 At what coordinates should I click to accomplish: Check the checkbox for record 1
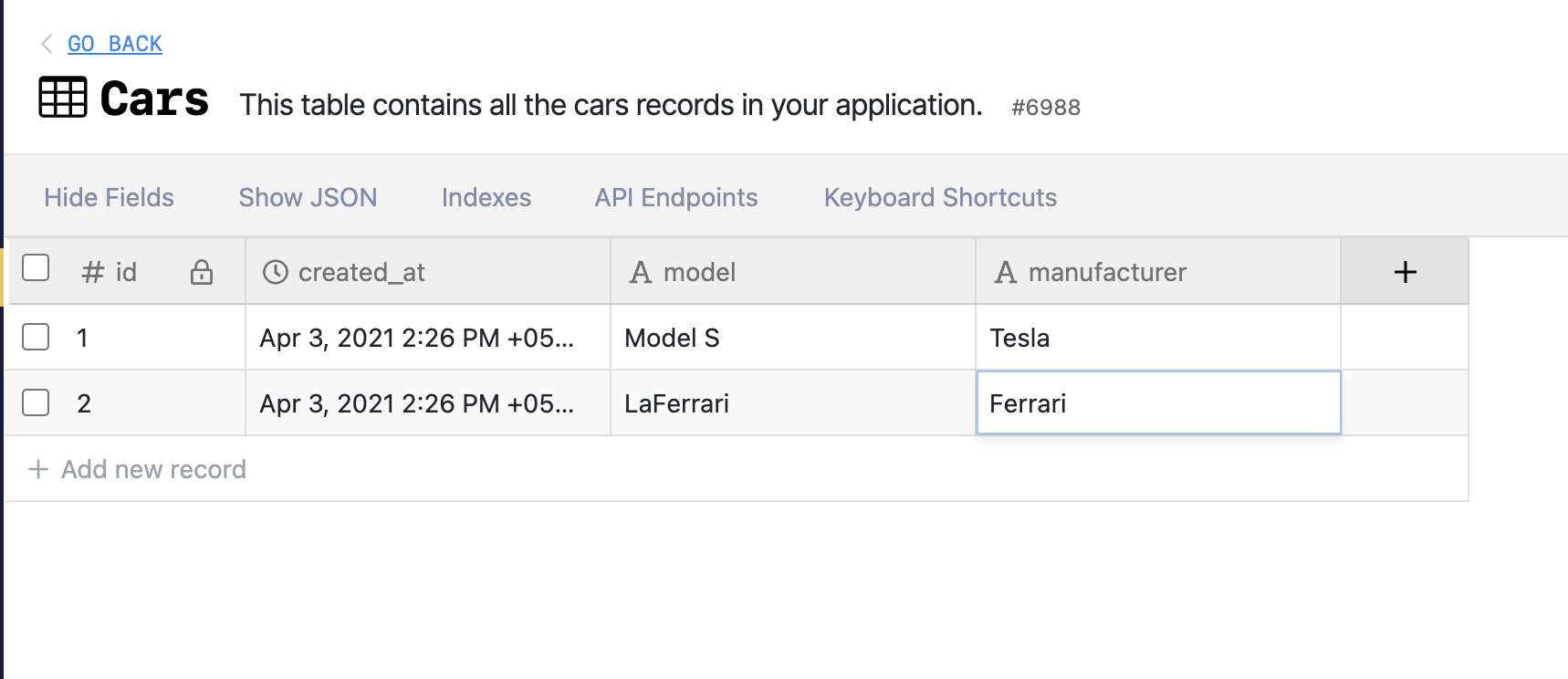pos(36,337)
